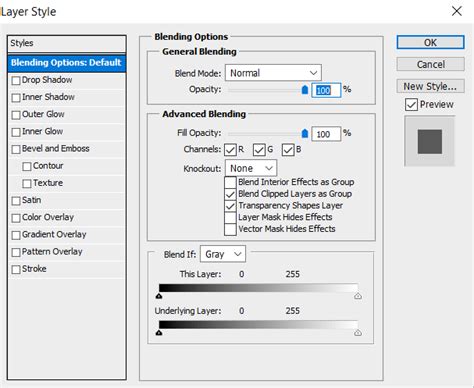Viewport: 474px width, 388px height.
Task: Enable the Outer Glow checkbox
Action: click(16, 115)
